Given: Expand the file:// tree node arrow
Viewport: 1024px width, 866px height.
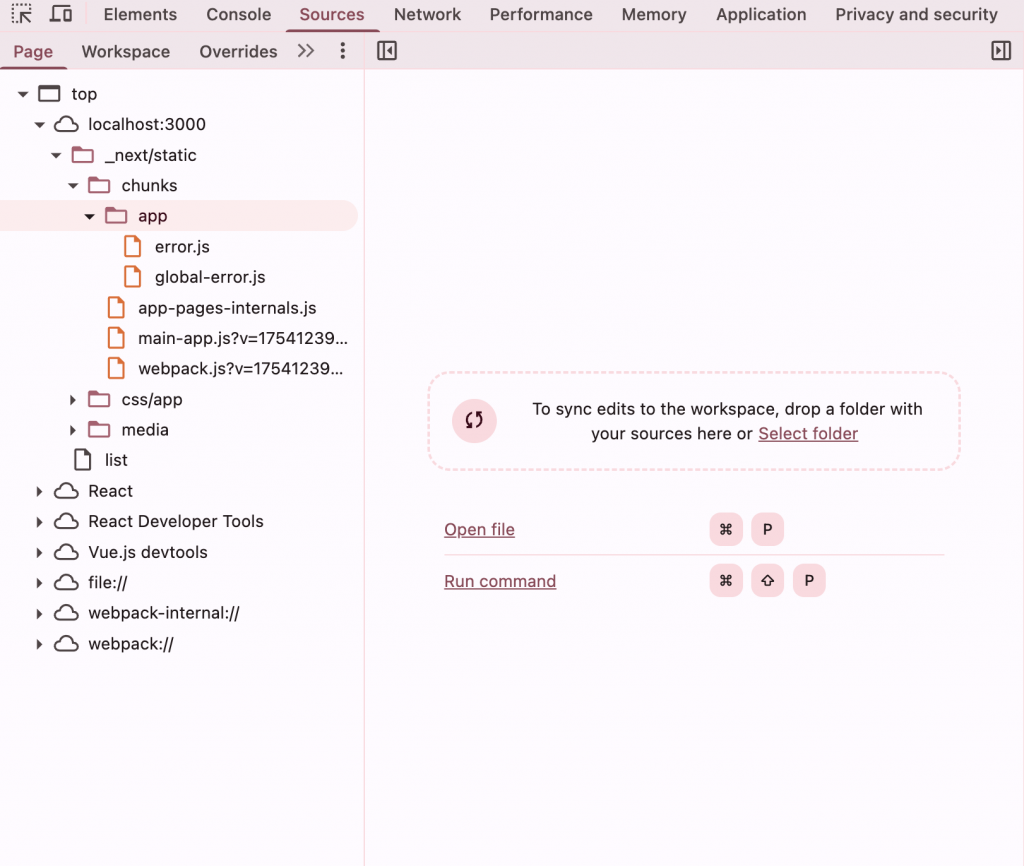Looking at the screenshot, I should tap(39, 583).
